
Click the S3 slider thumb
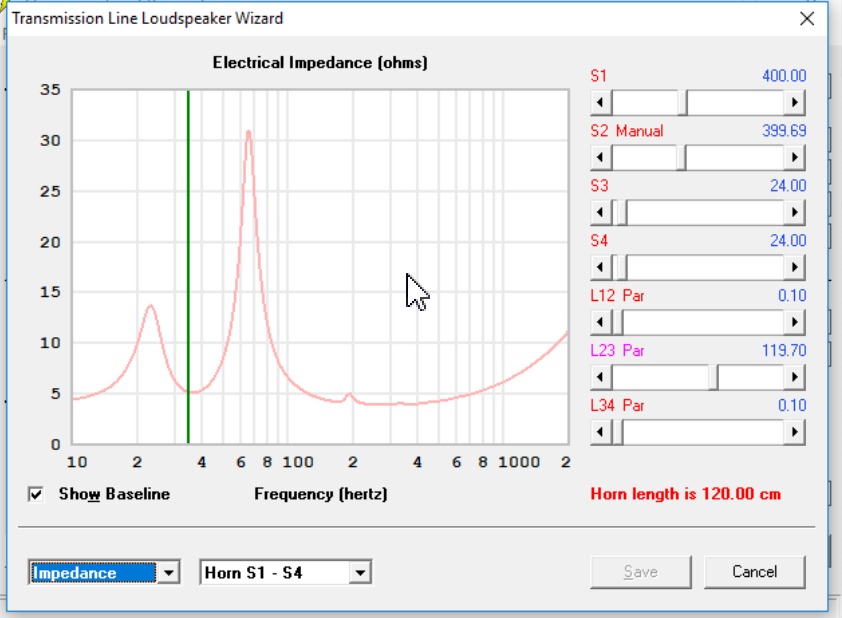(622, 212)
